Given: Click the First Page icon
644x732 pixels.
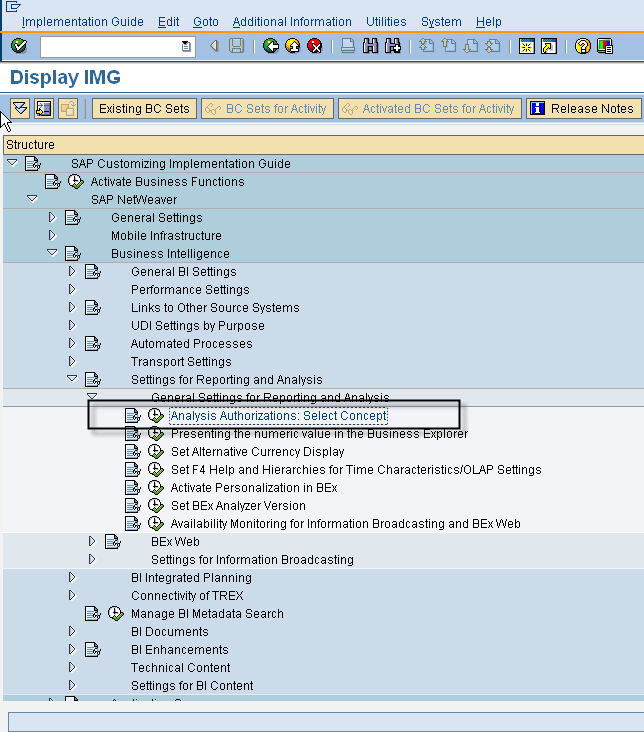Looking at the screenshot, I should pyautogui.click(x=426, y=46).
